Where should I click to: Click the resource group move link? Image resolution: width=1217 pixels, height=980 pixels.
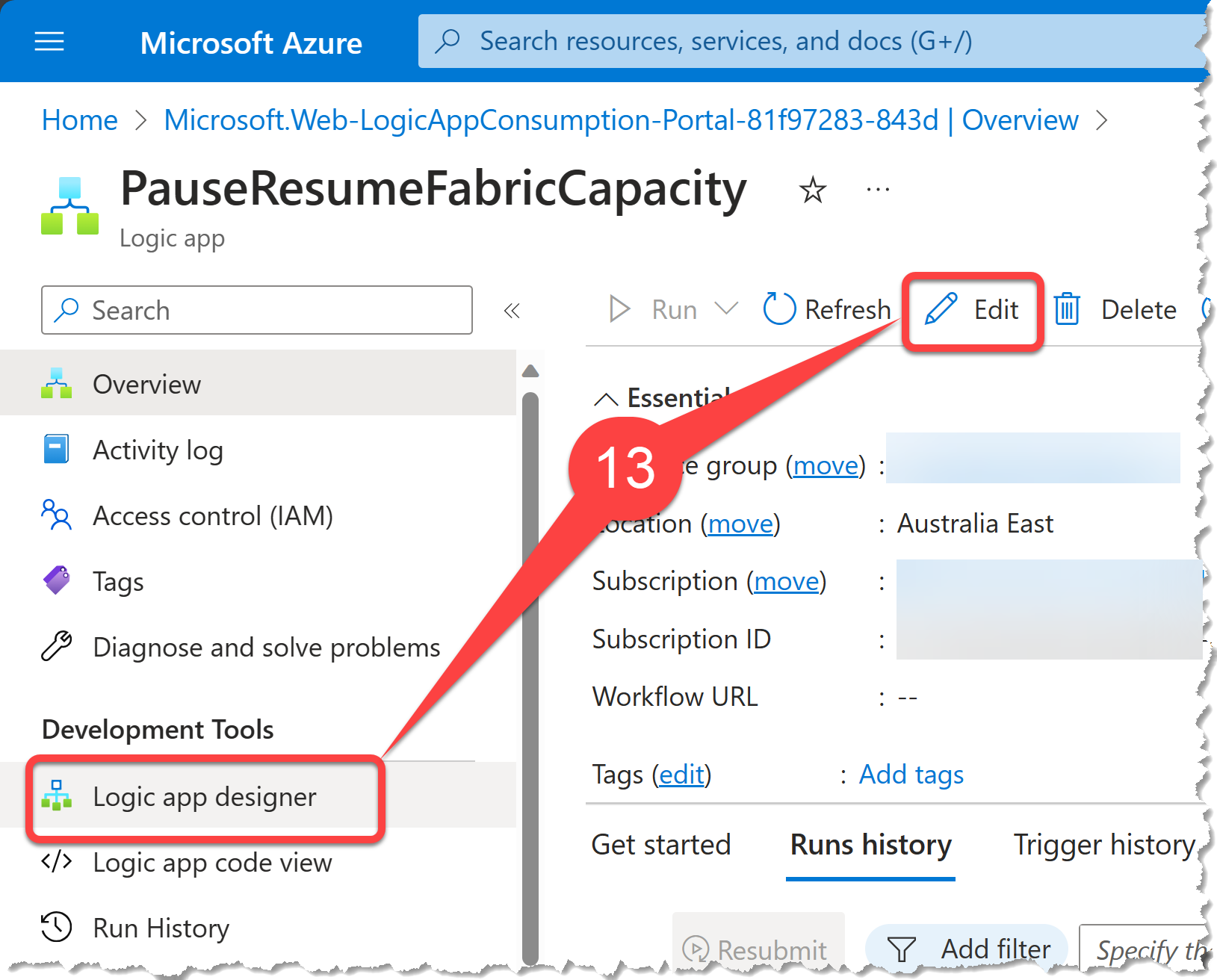click(826, 465)
